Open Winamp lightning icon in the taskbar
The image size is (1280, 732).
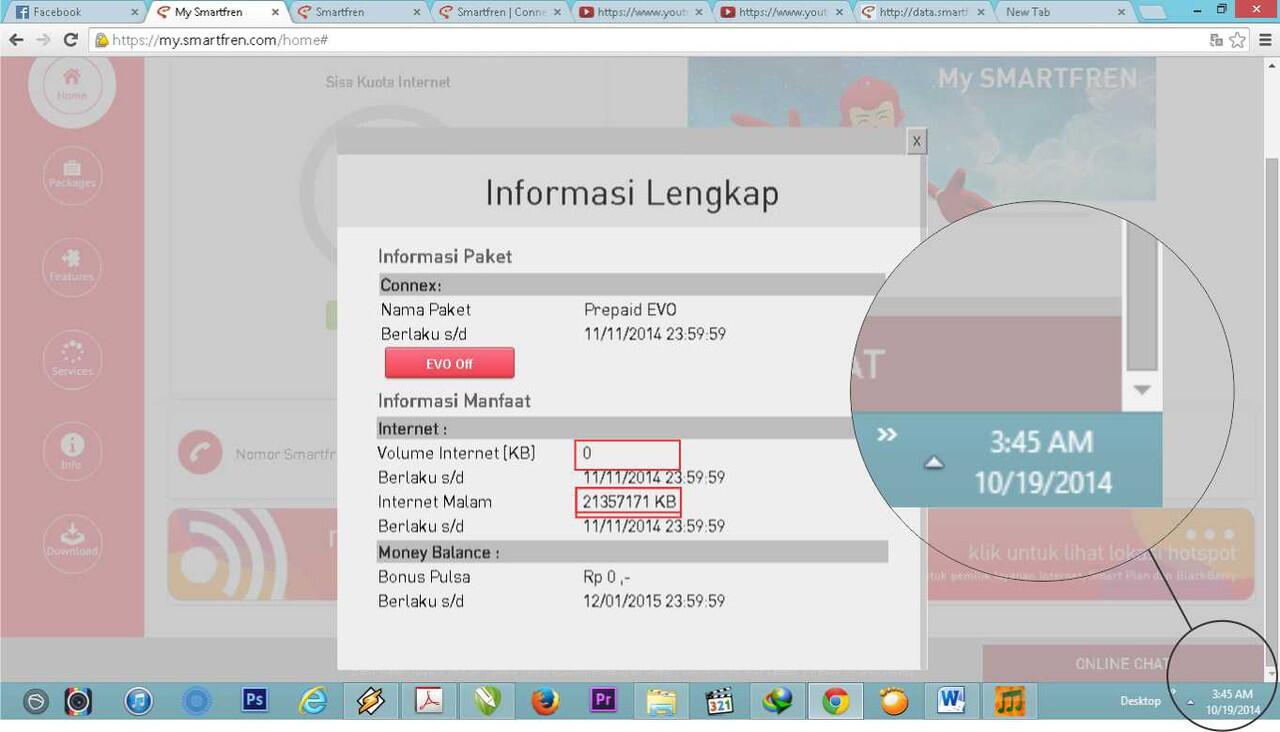[371, 701]
